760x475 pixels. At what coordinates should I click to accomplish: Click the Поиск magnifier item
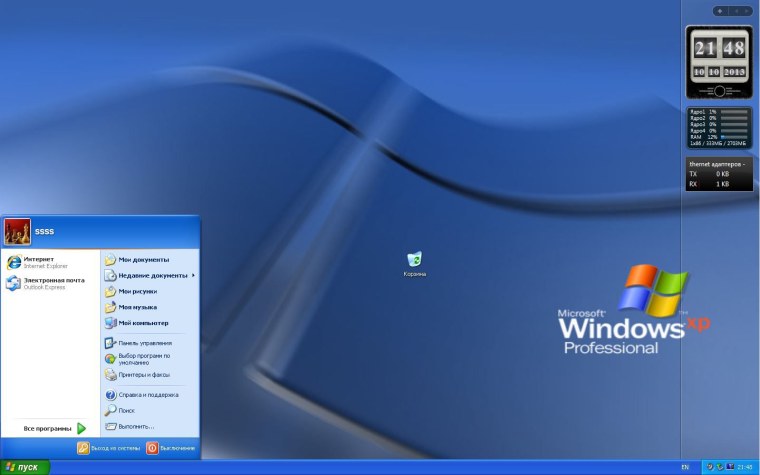pos(126,410)
